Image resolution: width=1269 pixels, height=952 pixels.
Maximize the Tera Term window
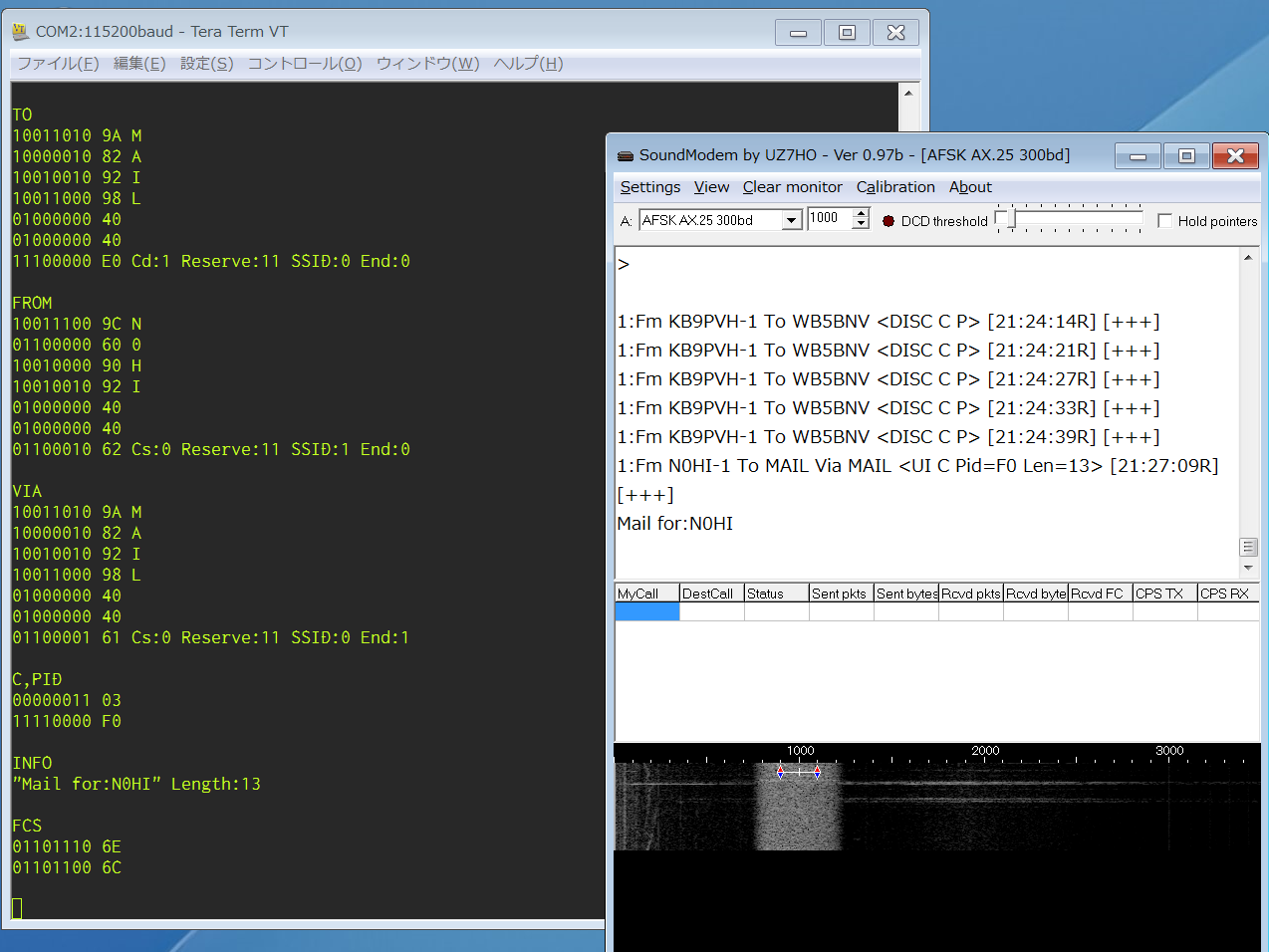coord(847,33)
